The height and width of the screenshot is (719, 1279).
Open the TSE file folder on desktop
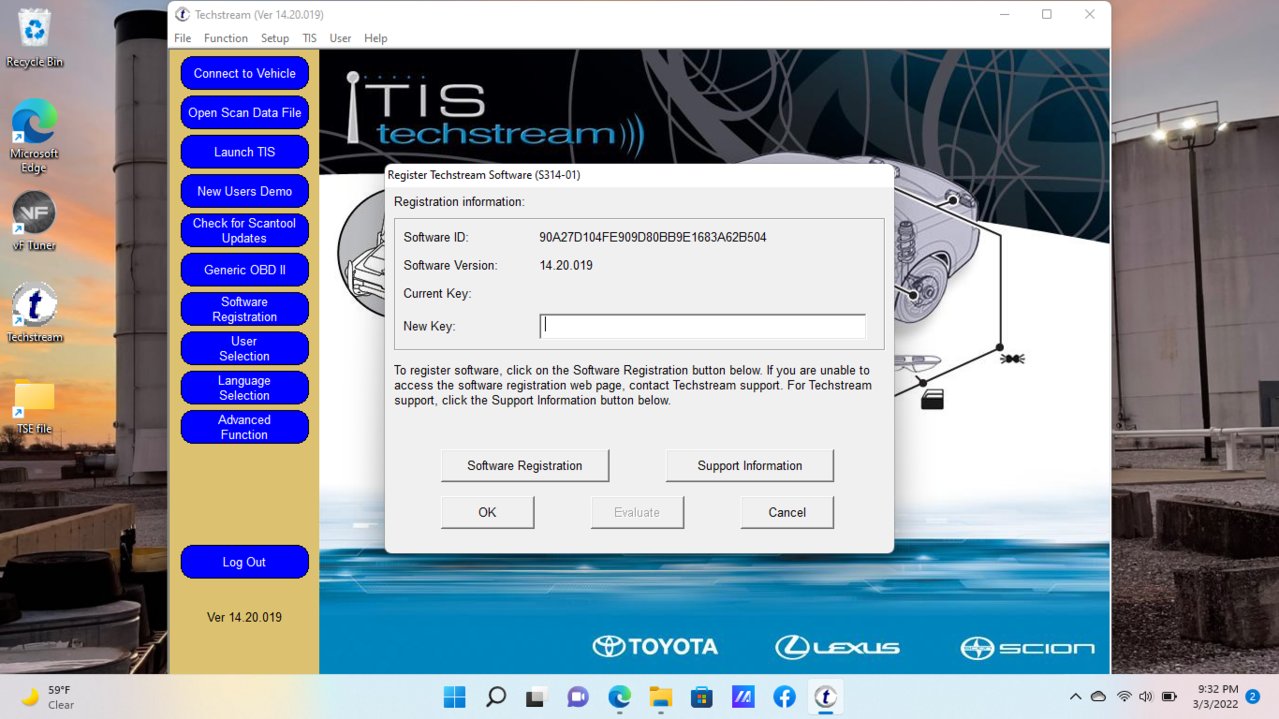(x=34, y=406)
